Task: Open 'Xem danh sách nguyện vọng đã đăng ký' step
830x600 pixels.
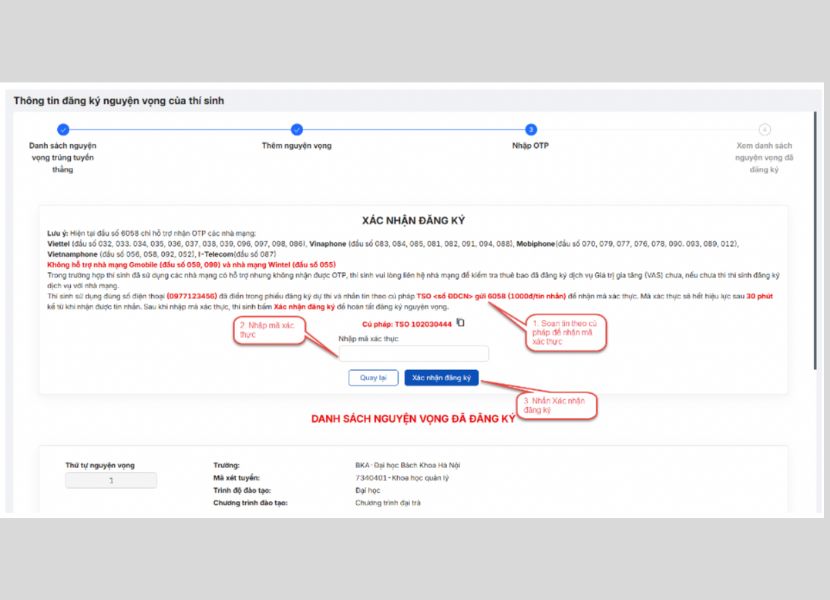Action: [765, 157]
